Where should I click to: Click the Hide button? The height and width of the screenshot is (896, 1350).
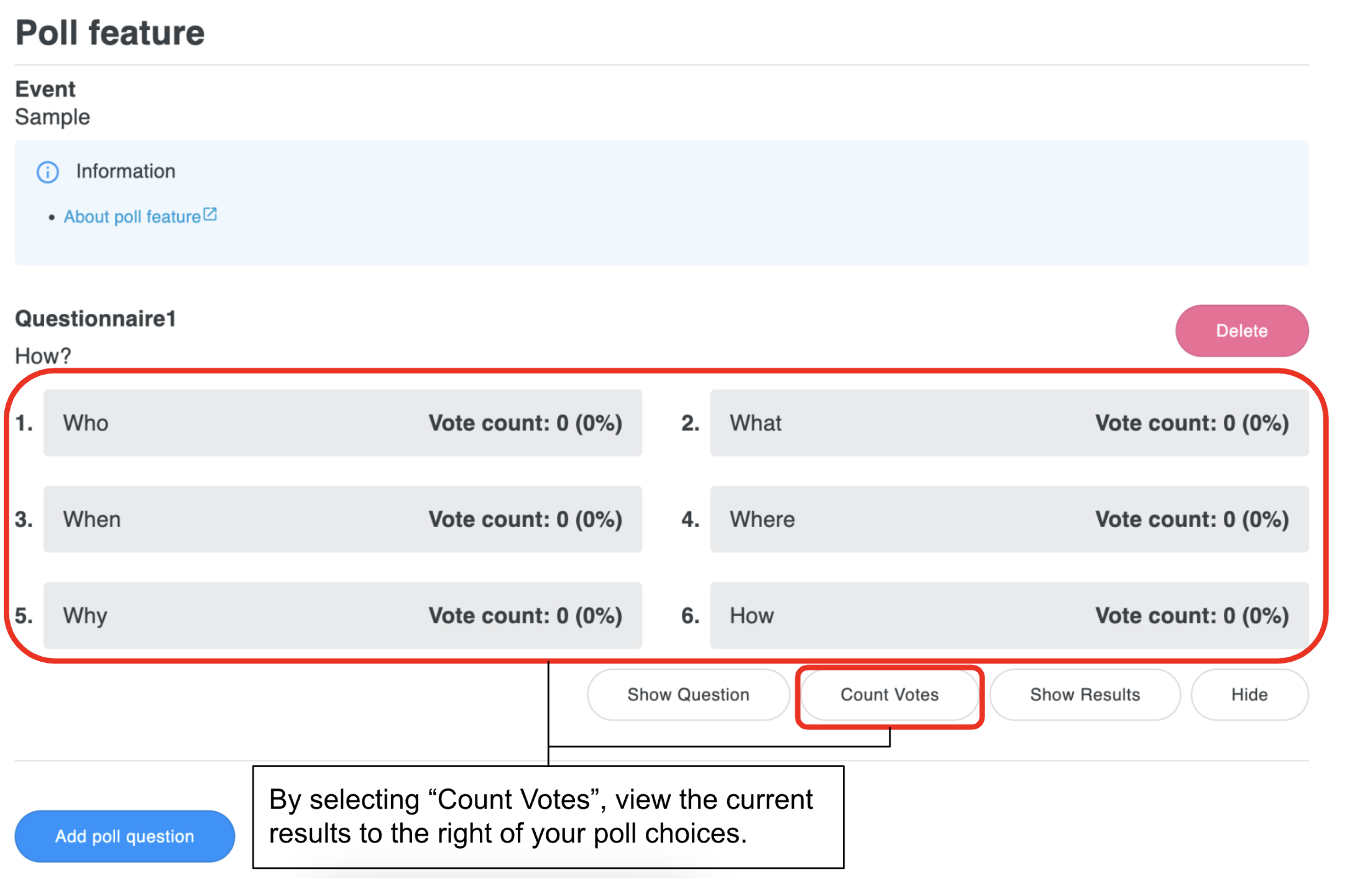pos(1249,695)
